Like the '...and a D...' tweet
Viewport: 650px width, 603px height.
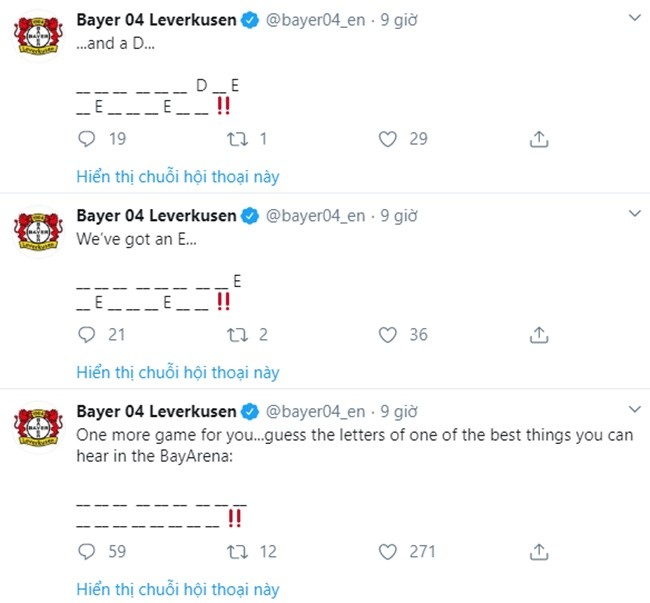click(x=387, y=139)
